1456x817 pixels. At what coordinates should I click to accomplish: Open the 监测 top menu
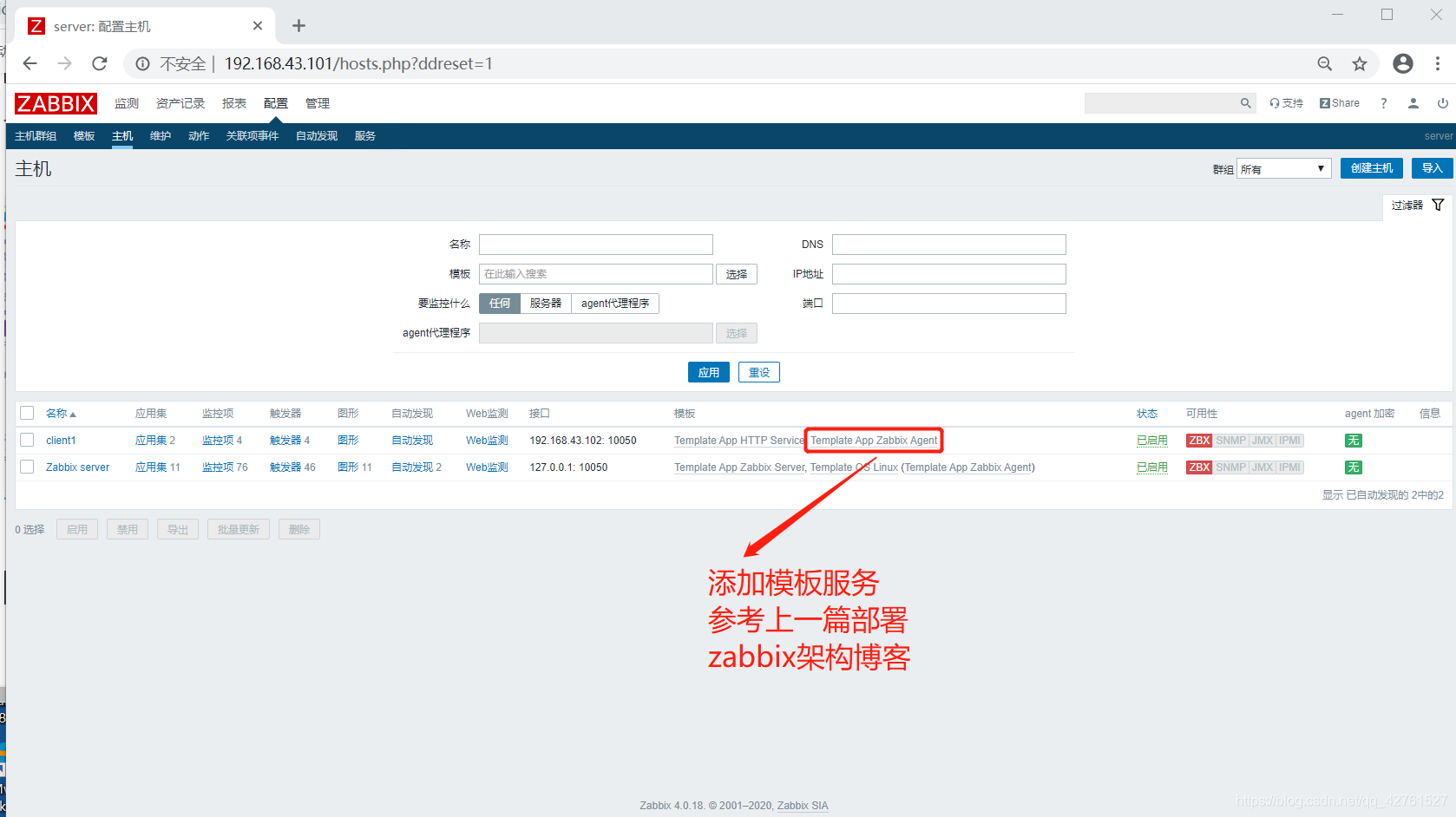(x=127, y=103)
